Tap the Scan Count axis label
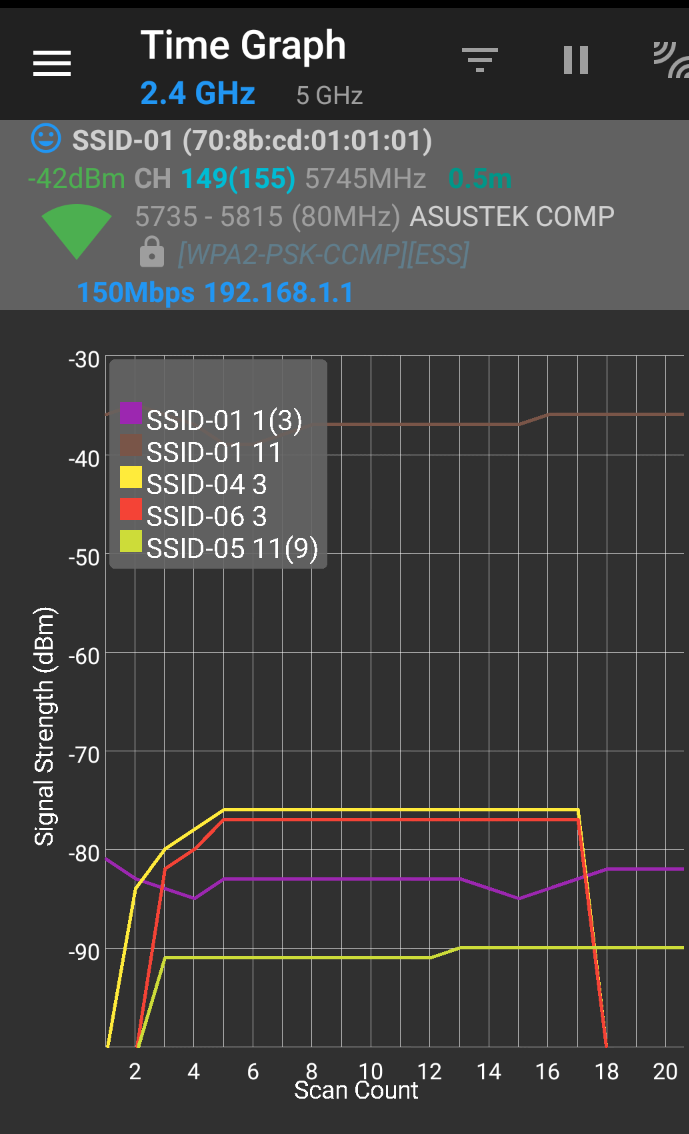This screenshot has width=689, height=1134. coord(356,1090)
